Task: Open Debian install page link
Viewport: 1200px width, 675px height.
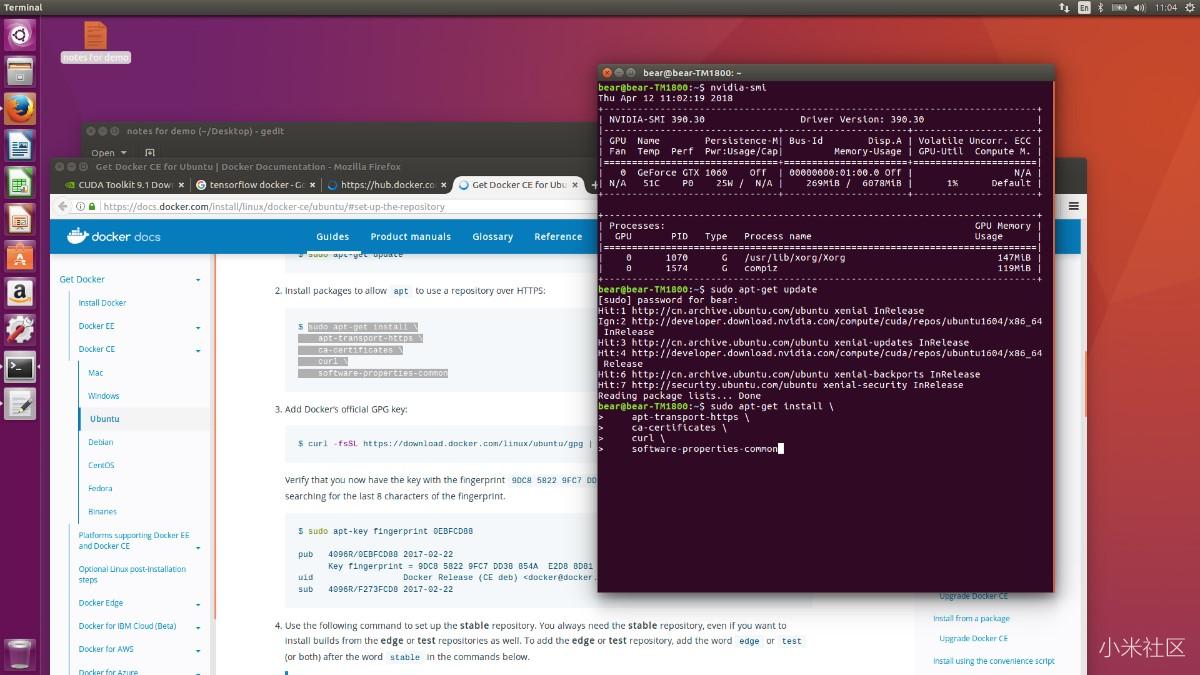Action: tap(100, 442)
